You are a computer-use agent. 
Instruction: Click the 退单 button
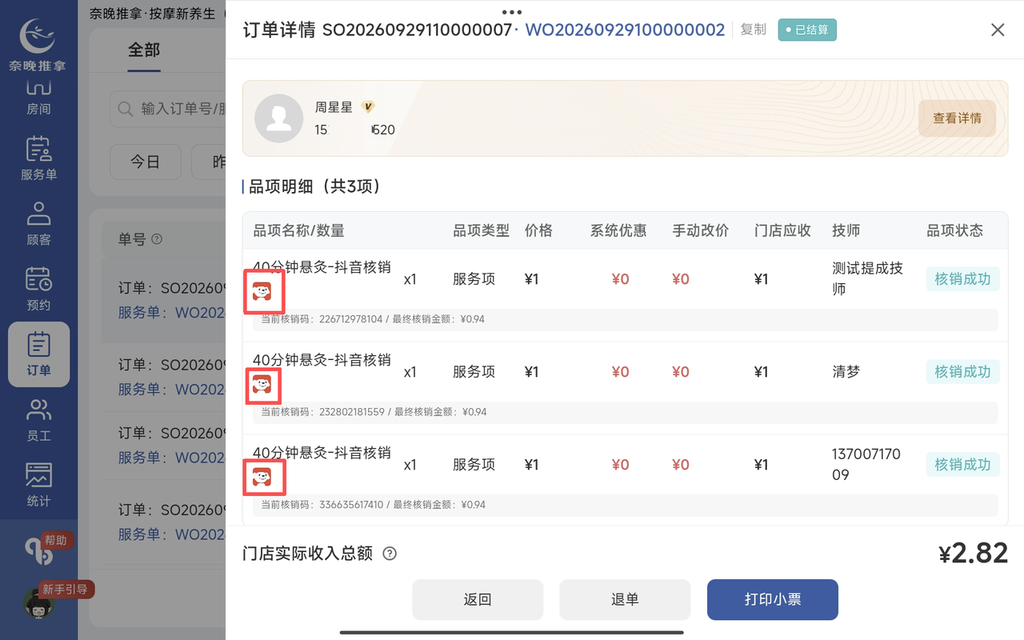(x=625, y=600)
